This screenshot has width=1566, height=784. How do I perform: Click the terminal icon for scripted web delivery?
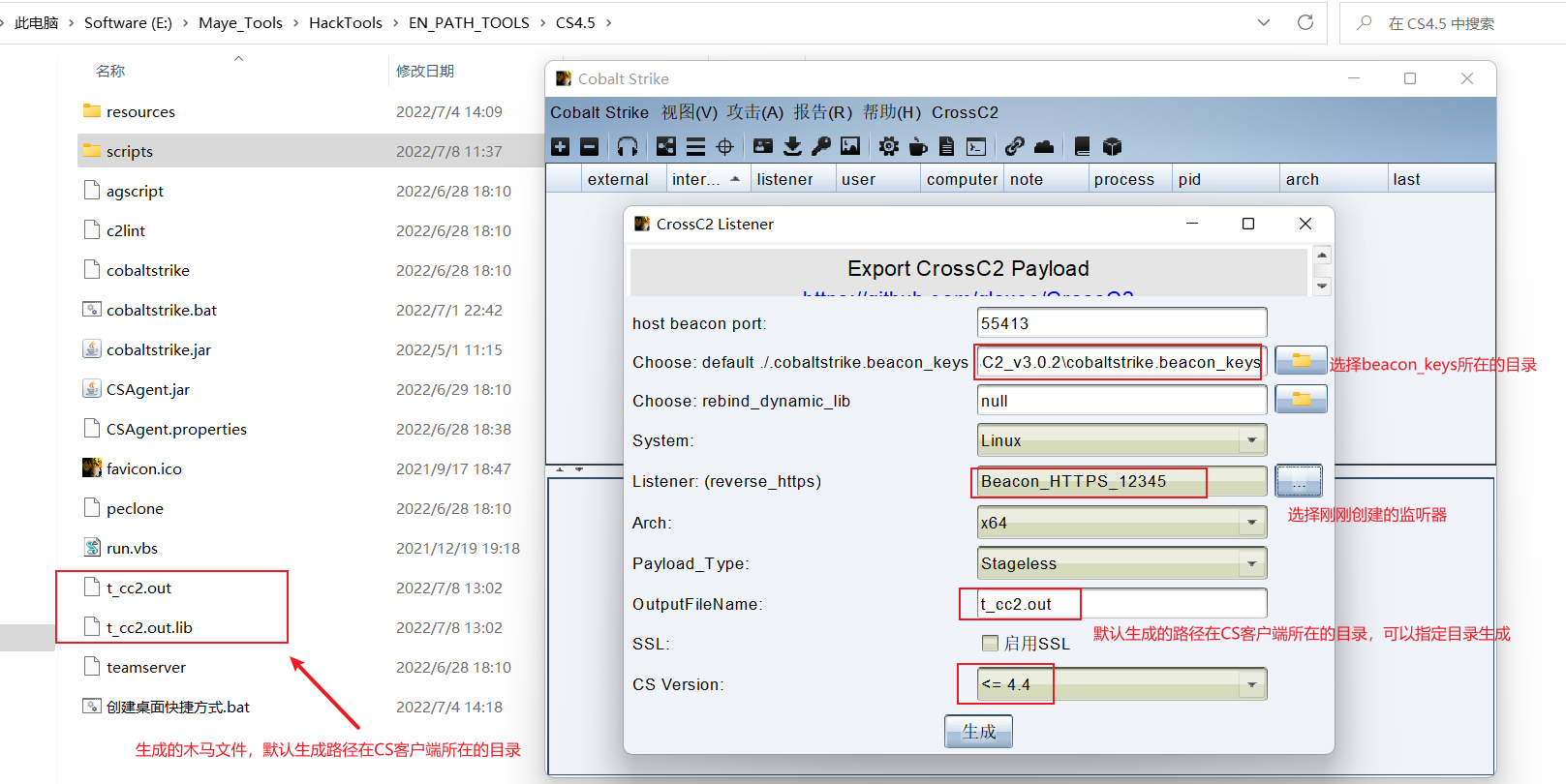(976, 146)
